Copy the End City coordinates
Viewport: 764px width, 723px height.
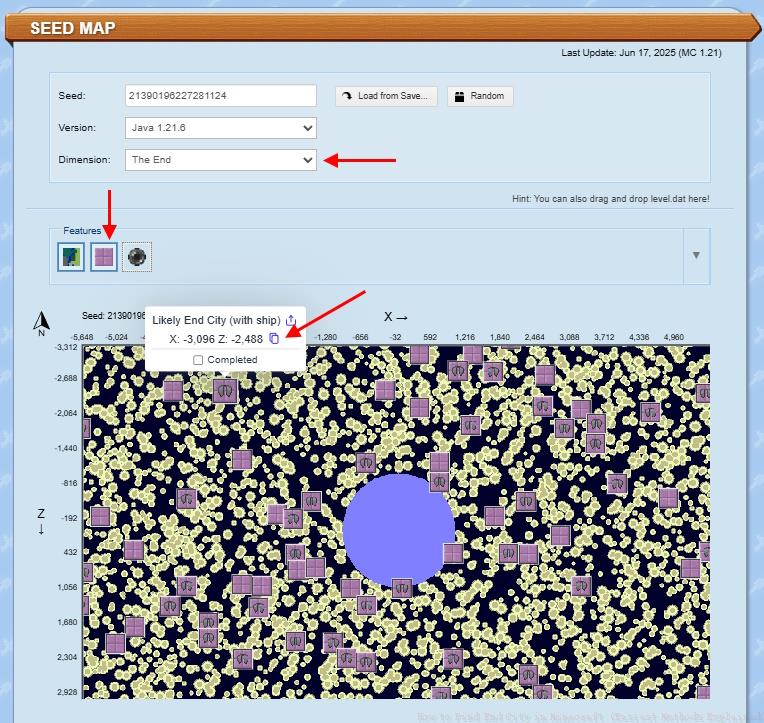(275, 339)
